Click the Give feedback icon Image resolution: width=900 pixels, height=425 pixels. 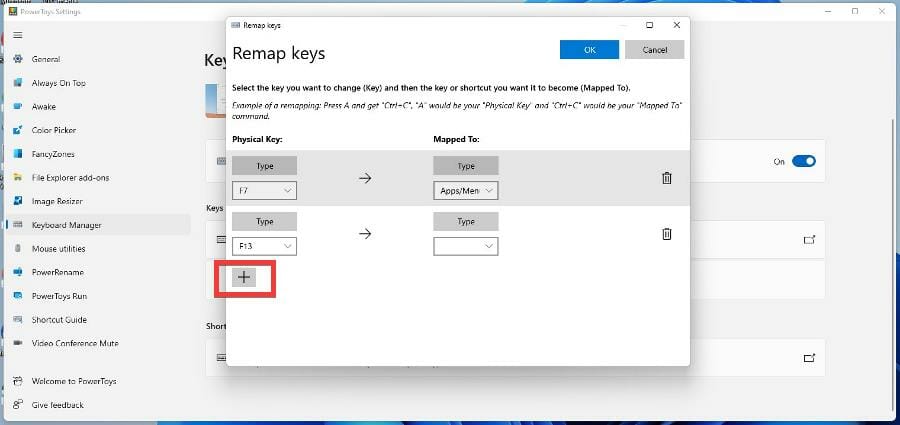point(18,404)
